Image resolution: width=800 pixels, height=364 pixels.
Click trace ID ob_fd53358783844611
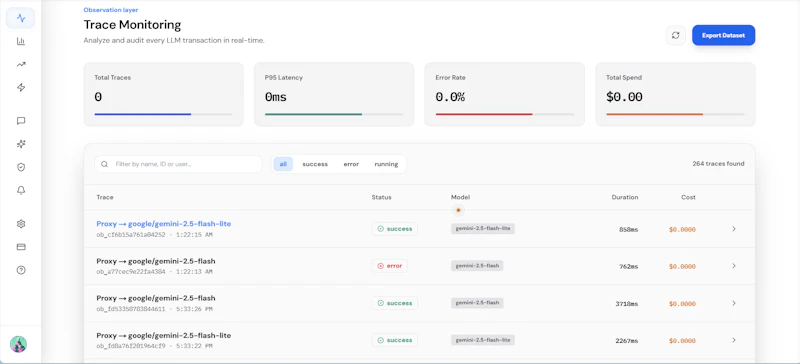(131, 309)
